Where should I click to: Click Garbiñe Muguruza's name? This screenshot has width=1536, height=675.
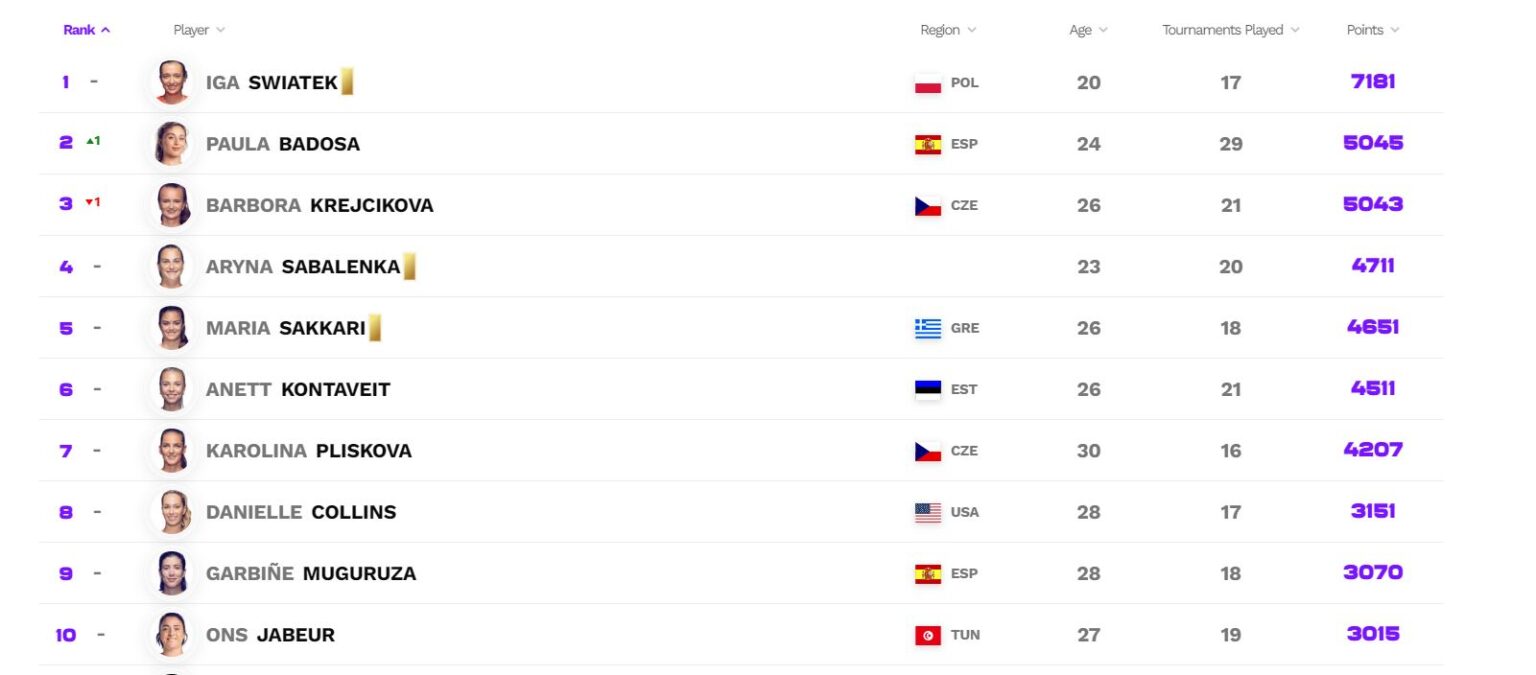(x=310, y=573)
